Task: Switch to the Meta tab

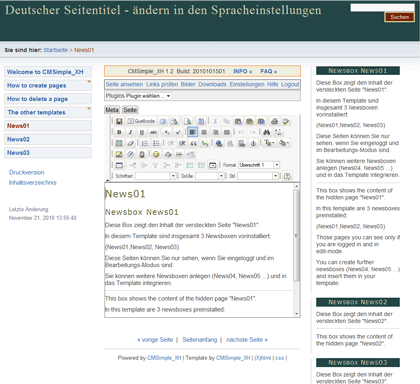Action: click(112, 110)
